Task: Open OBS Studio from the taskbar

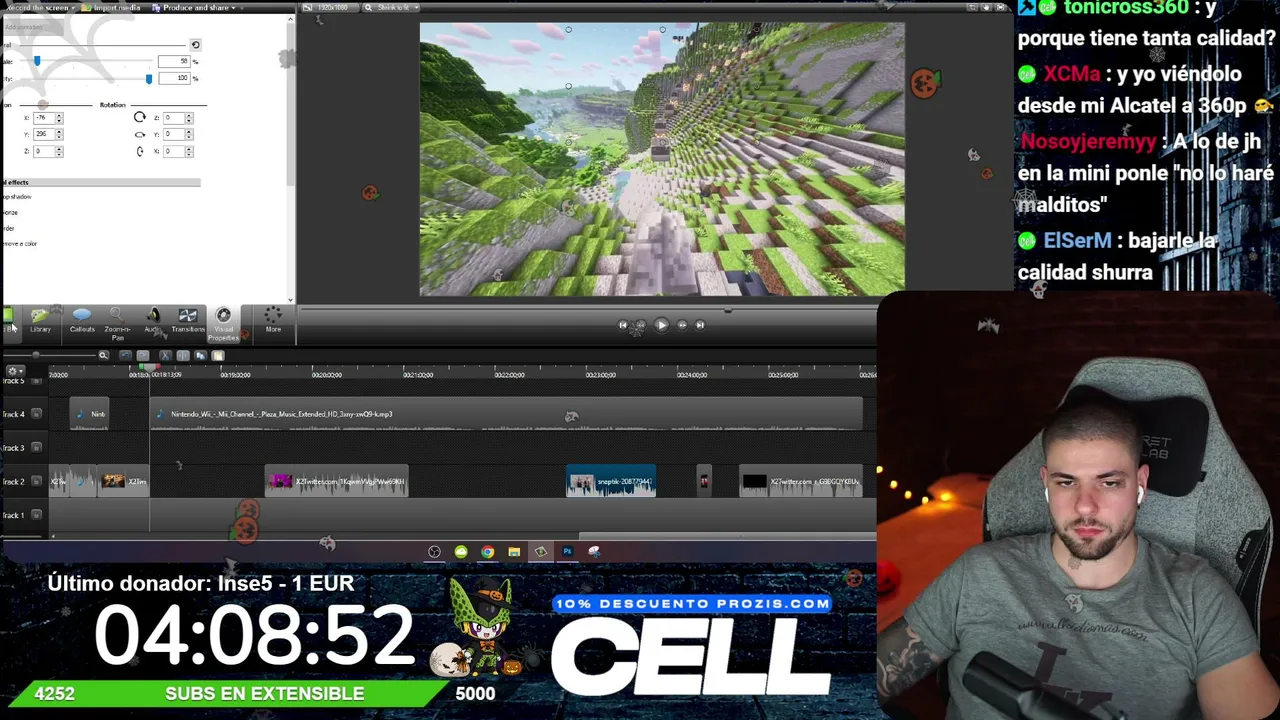Action: 434,551
